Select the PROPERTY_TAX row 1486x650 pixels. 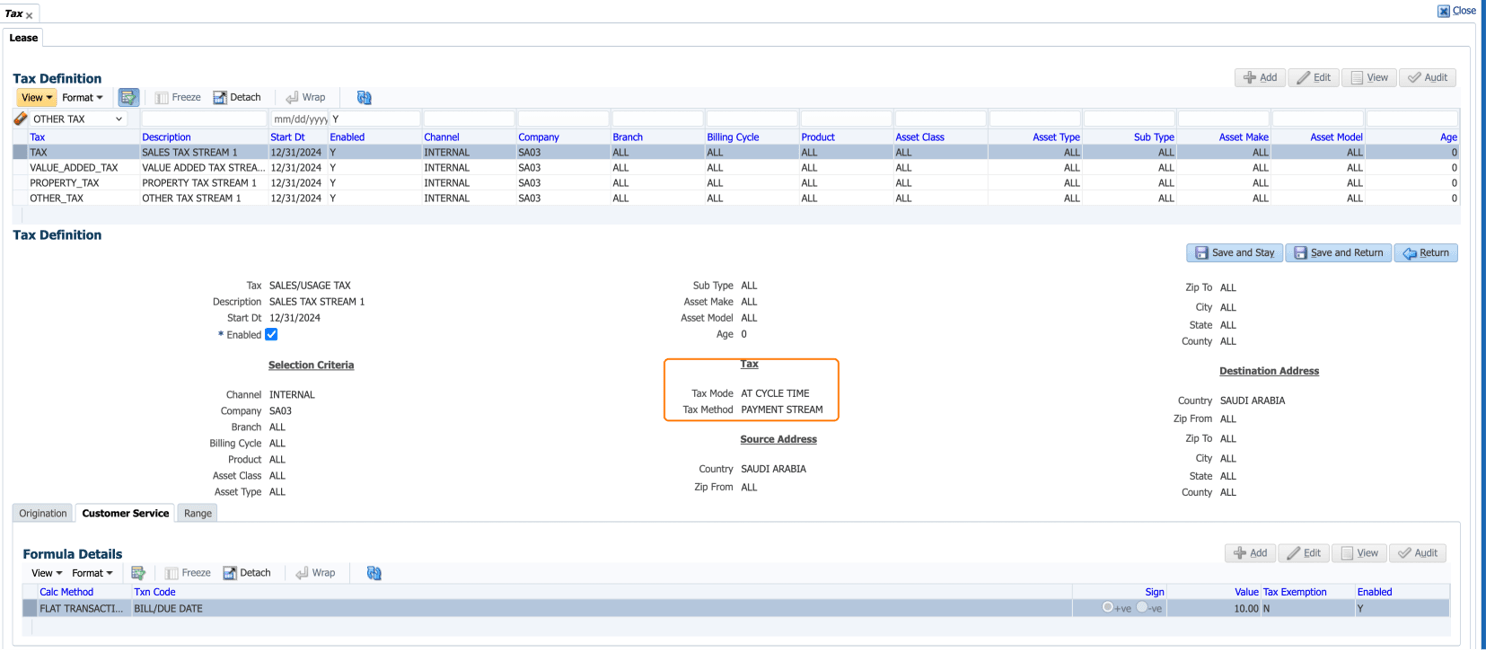tap(735, 183)
